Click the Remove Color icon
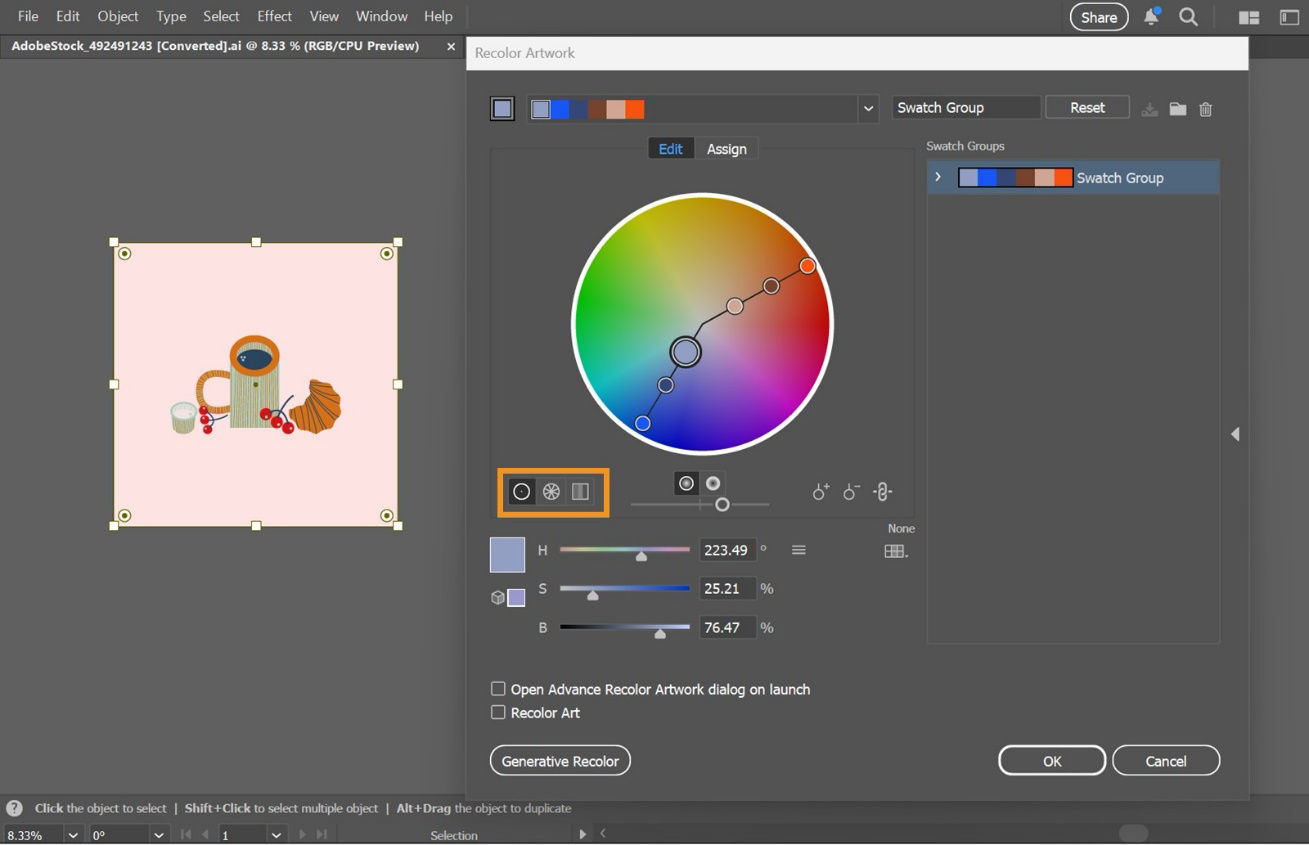The image size is (1309, 845). click(x=851, y=491)
